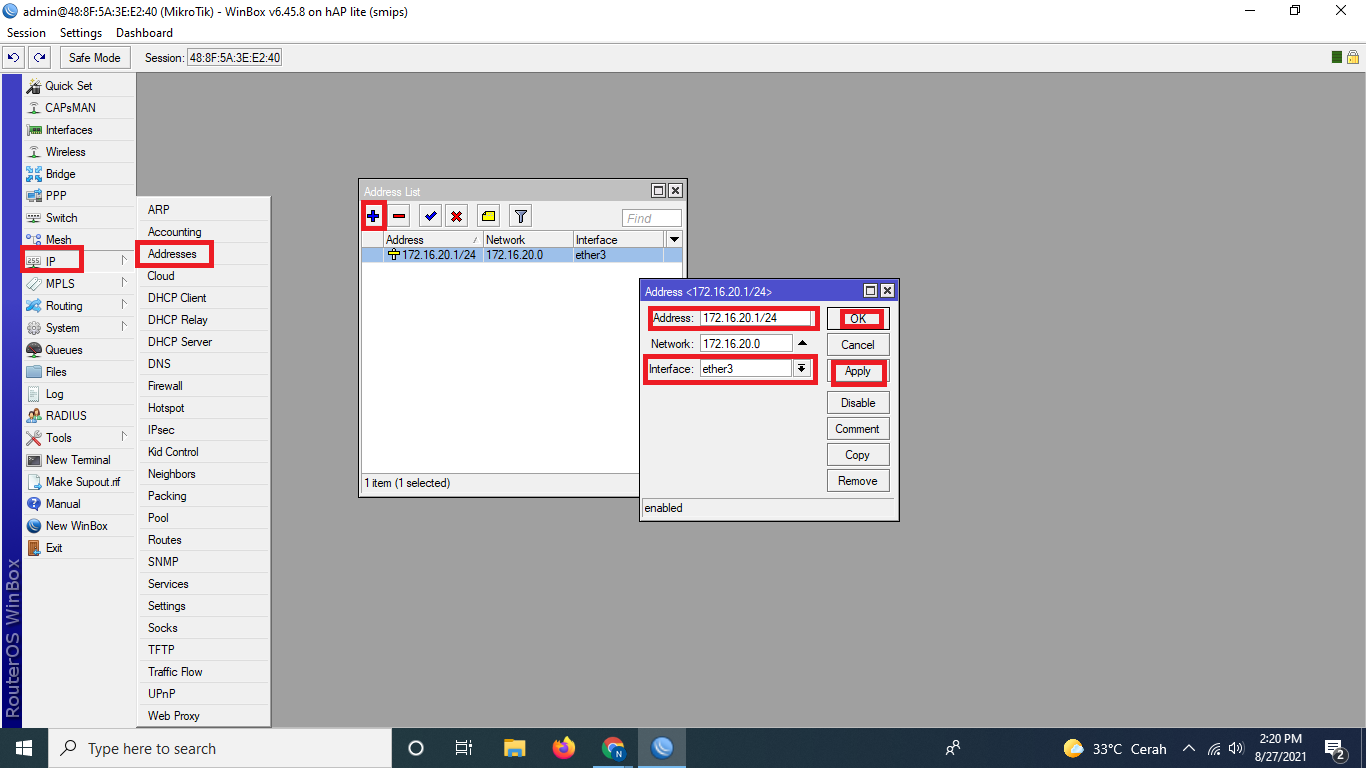This screenshot has height=768, width=1366.
Task: Click Disable button in Address dialog
Action: (858, 403)
